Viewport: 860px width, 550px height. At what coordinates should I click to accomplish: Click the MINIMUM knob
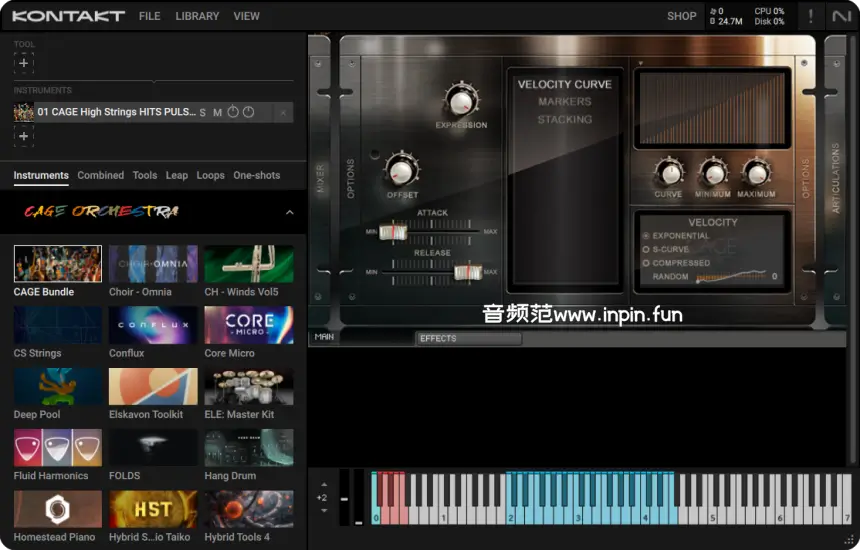(x=713, y=173)
